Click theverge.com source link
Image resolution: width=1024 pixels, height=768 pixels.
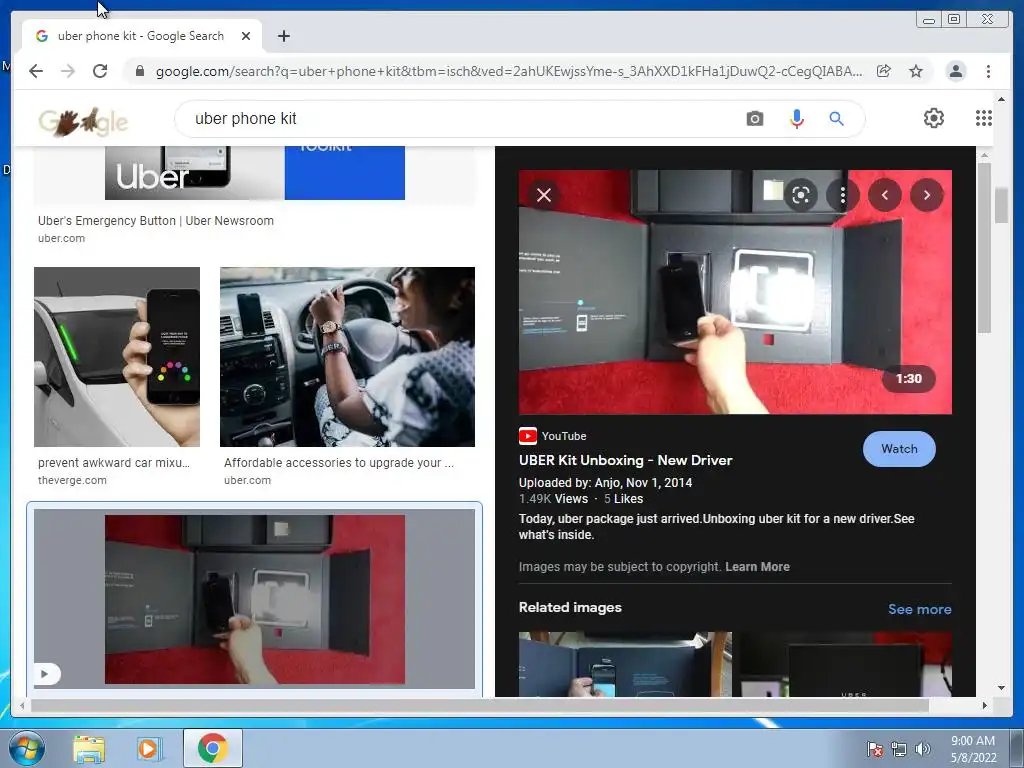(72, 480)
